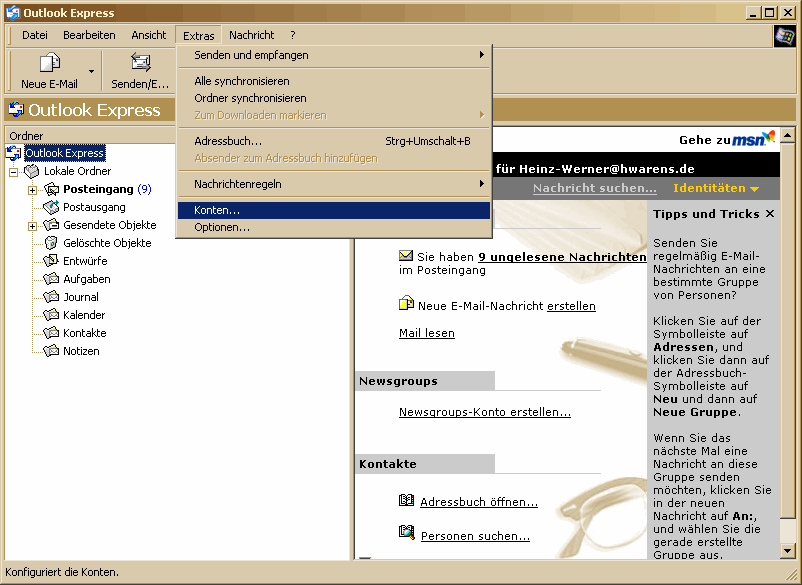Click the Journal folder icon
802x585 pixels.
(x=51, y=297)
